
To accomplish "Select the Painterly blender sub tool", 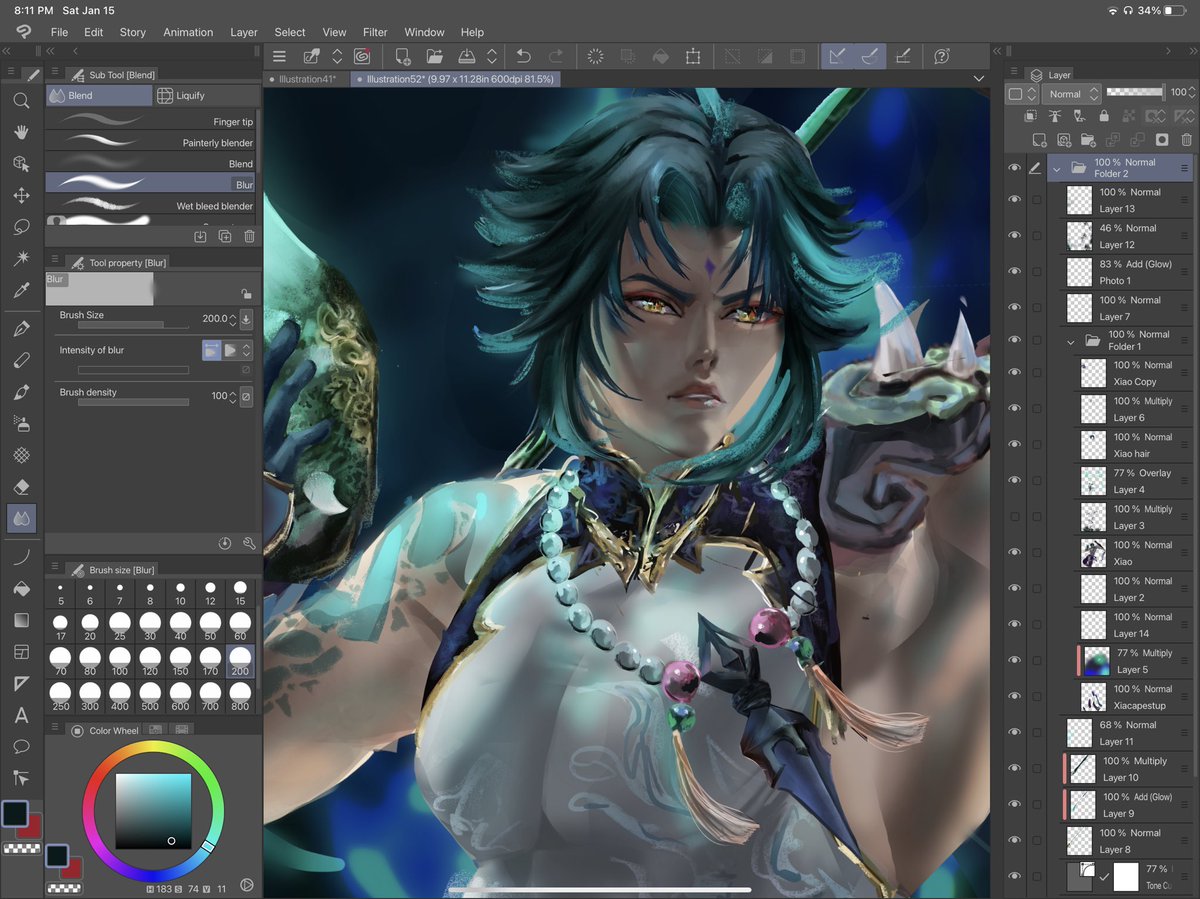I will [151, 142].
